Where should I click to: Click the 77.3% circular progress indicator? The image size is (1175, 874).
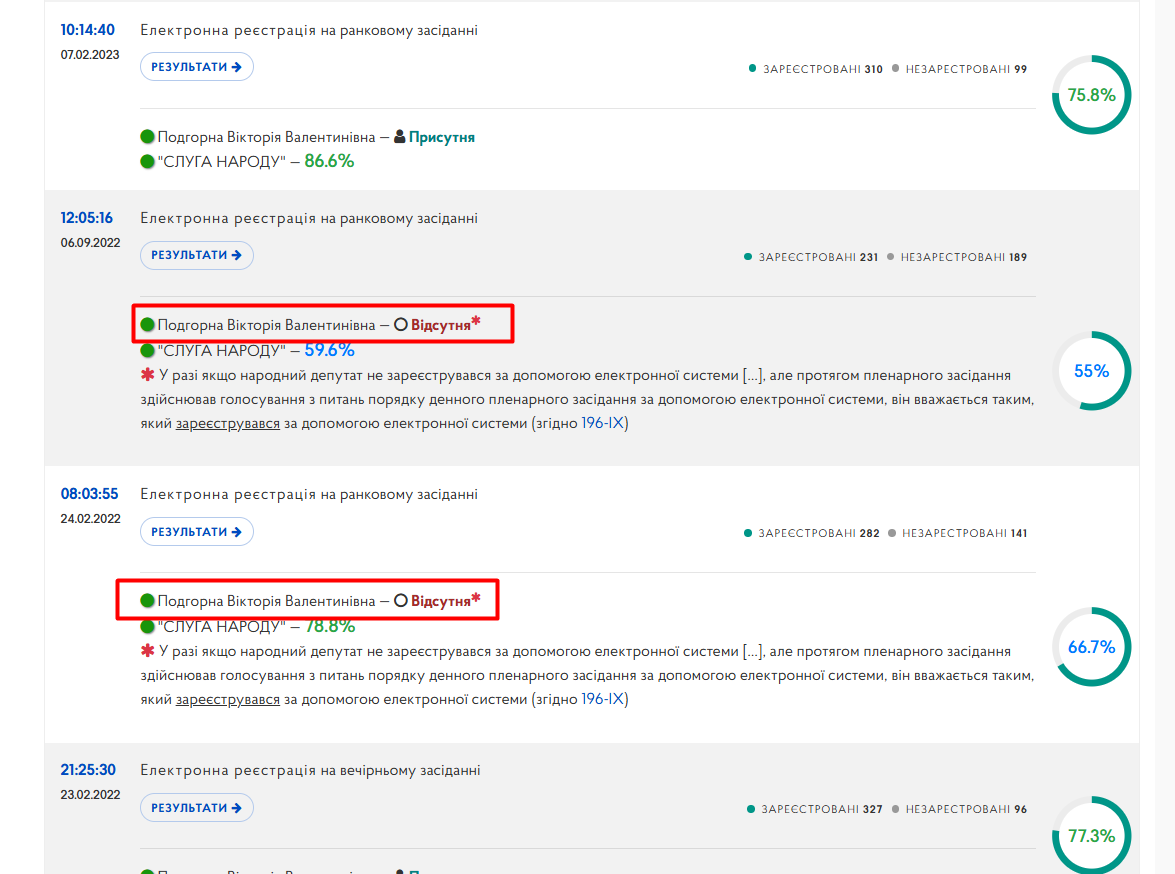pyautogui.click(x=1091, y=835)
